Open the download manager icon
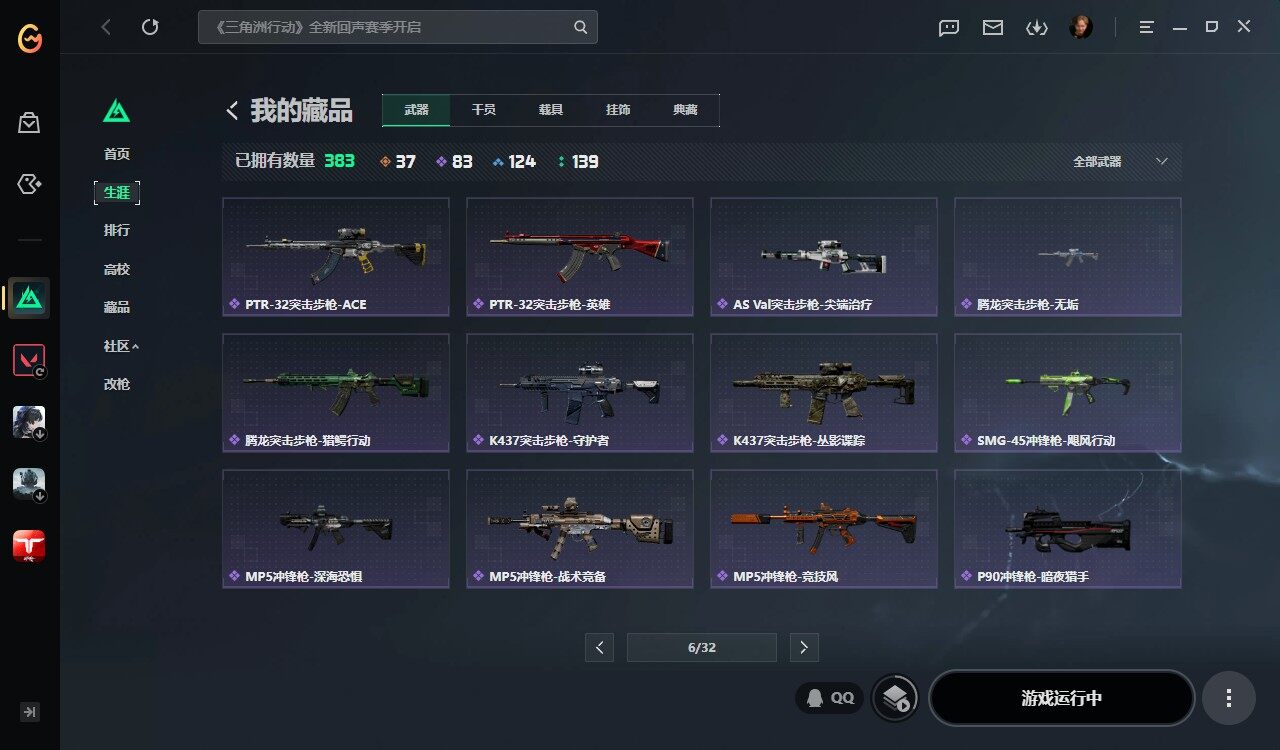The width and height of the screenshot is (1280, 750). tap(1036, 28)
